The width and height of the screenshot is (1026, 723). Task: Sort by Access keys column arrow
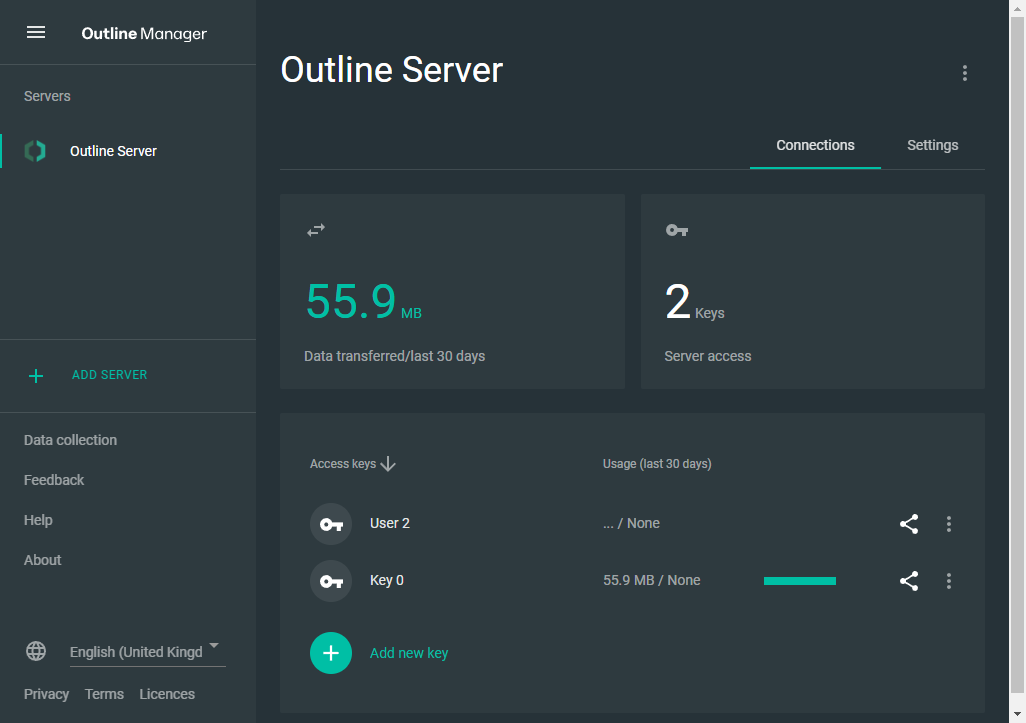tap(388, 464)
